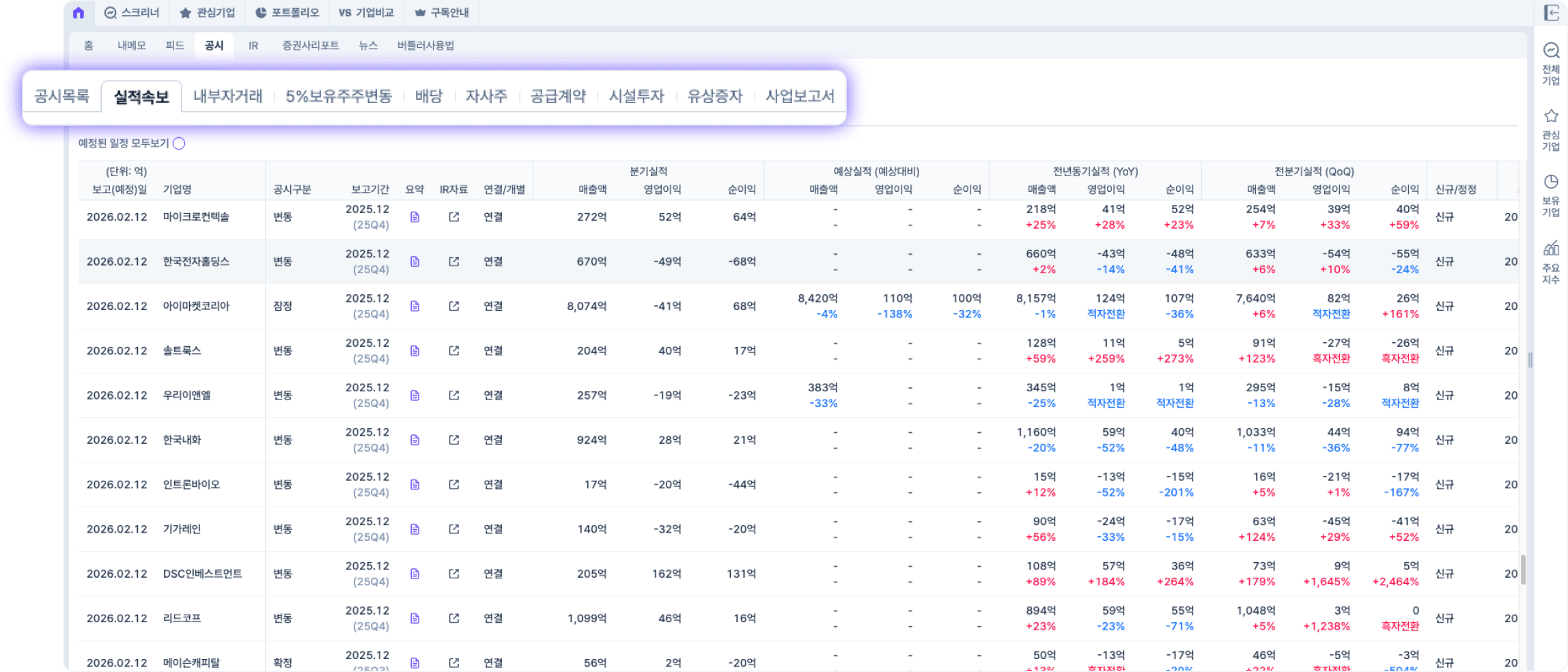Open IR external link icon for 아이마켓코리아
This screenshot has height=672, width=1568.
pyautogui.click(x=453, y=306)
